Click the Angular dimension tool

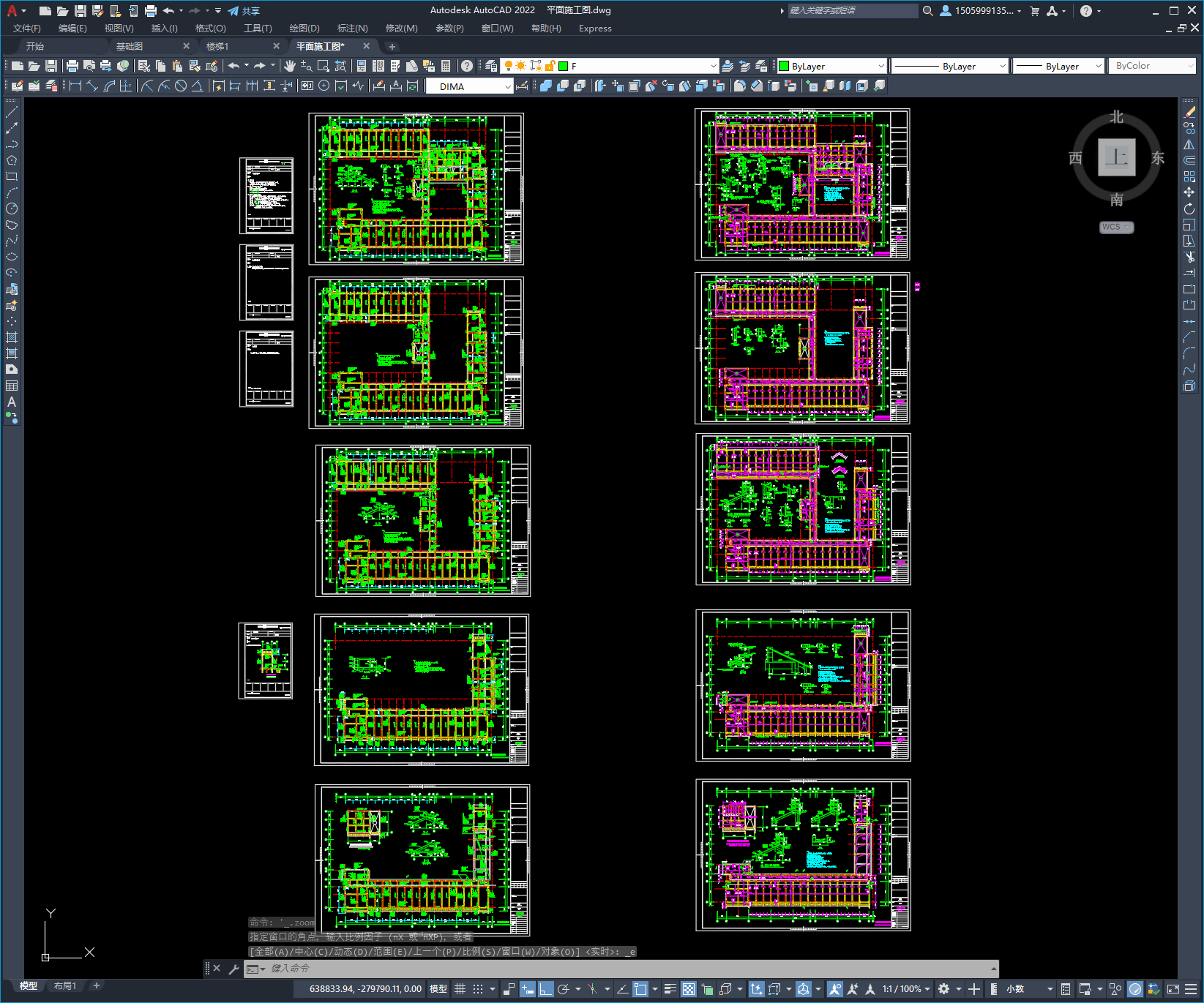197,86
